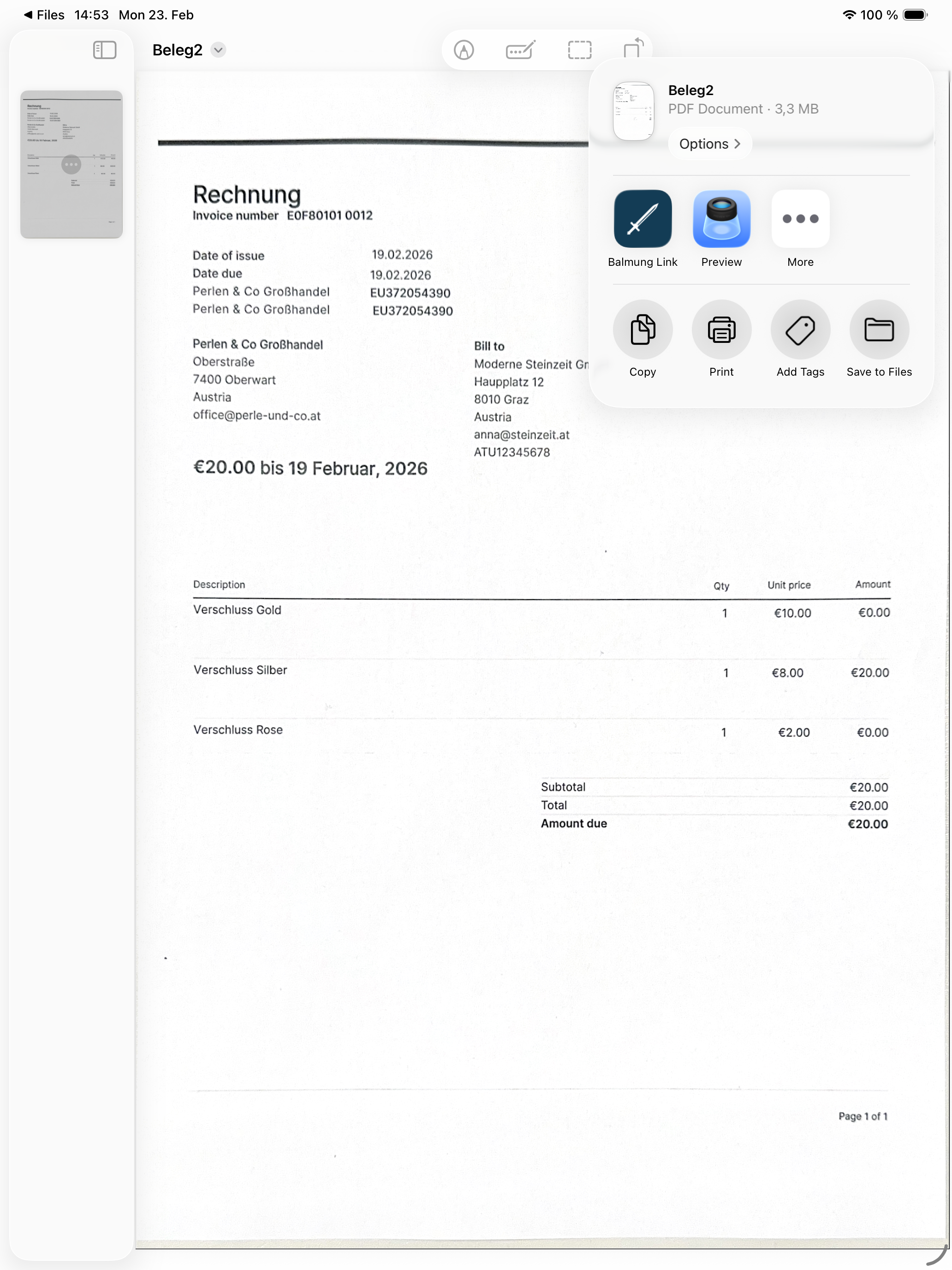Share to Balmung Link app
Image resolution: width=952 pixels, height=1270 pixels.
643,219
